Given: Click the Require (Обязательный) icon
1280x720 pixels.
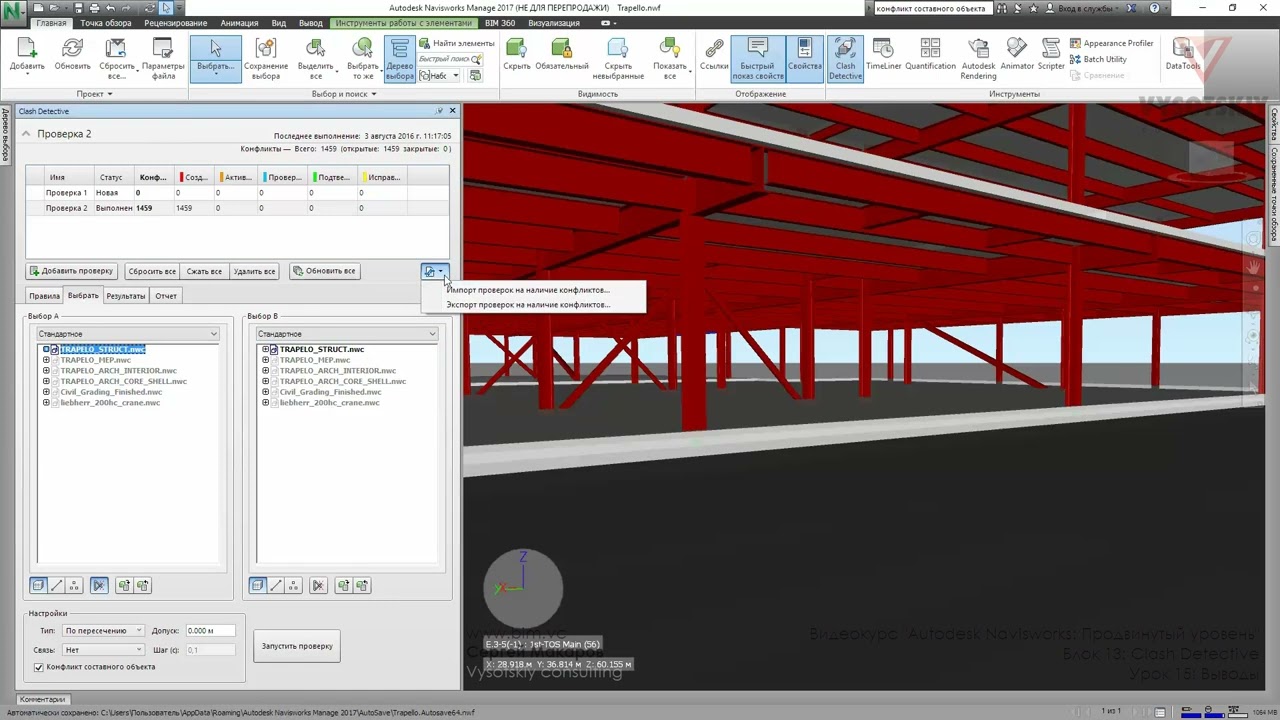Looking at the screenshot, I should click(x=562, y=56).
